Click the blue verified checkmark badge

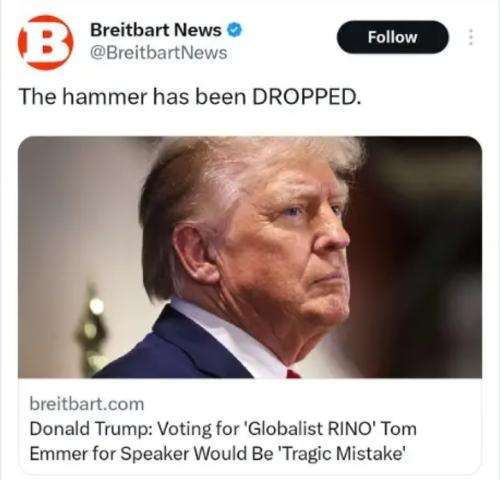(x=235, y=30)
